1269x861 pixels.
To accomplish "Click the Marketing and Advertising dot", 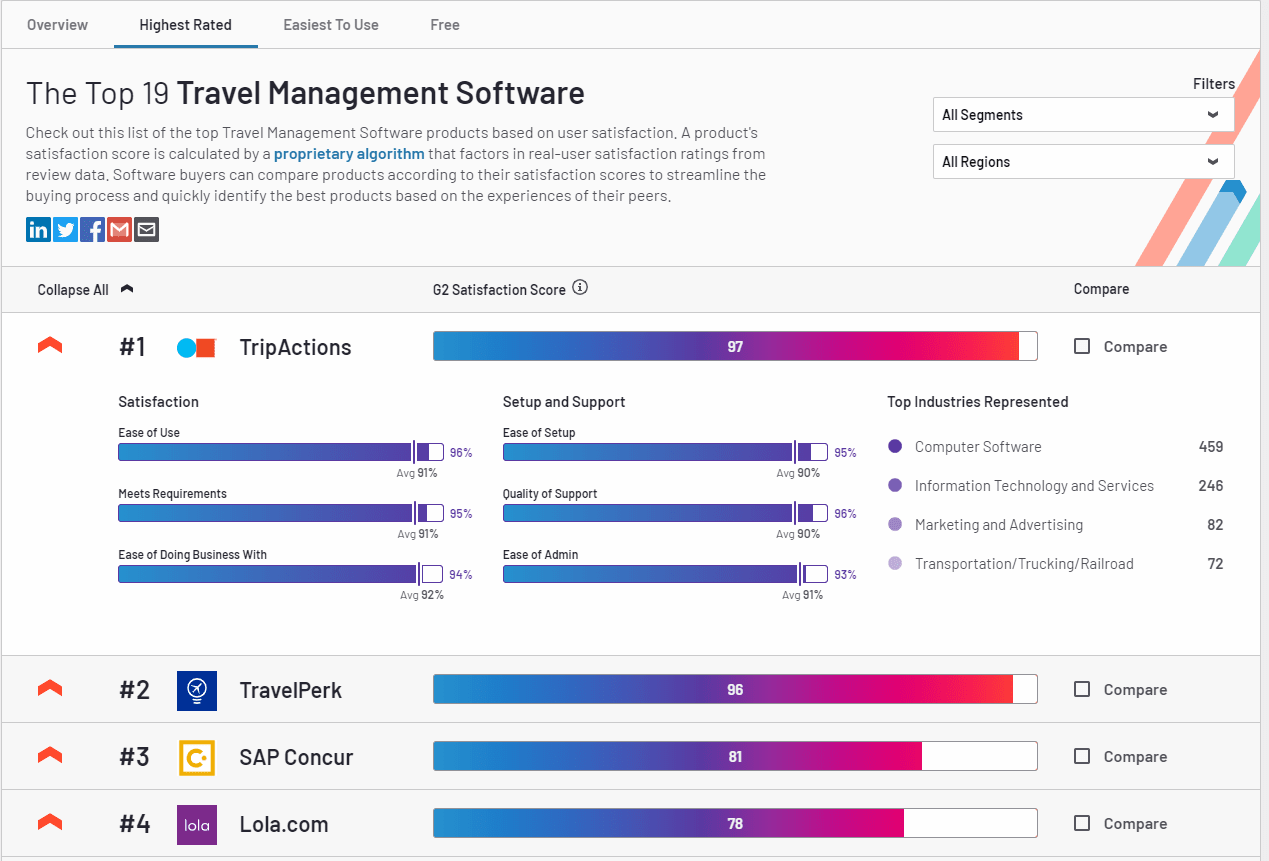I will (895, 524).
